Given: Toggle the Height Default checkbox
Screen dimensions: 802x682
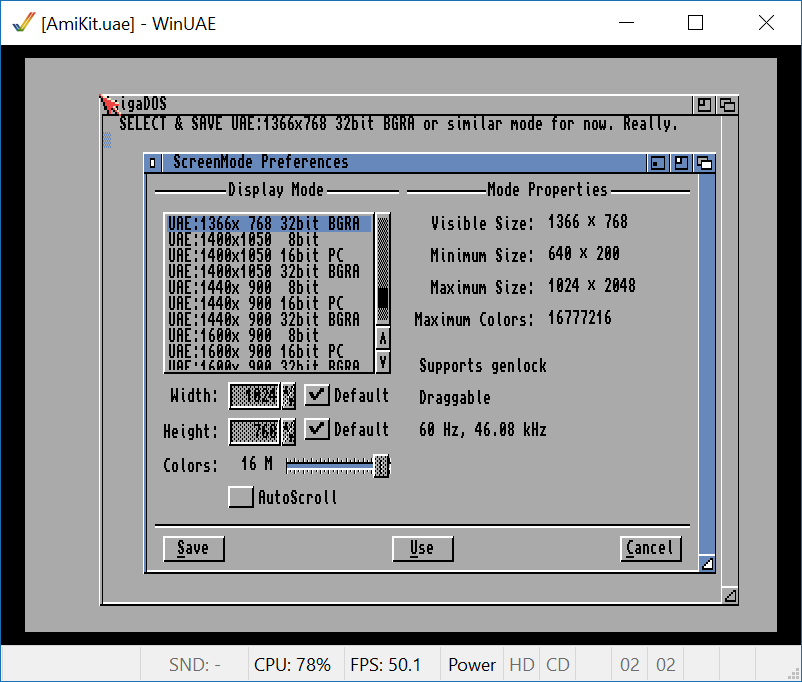Looking at the screenshot, I should pyautogui.click(x=317, y=429).
